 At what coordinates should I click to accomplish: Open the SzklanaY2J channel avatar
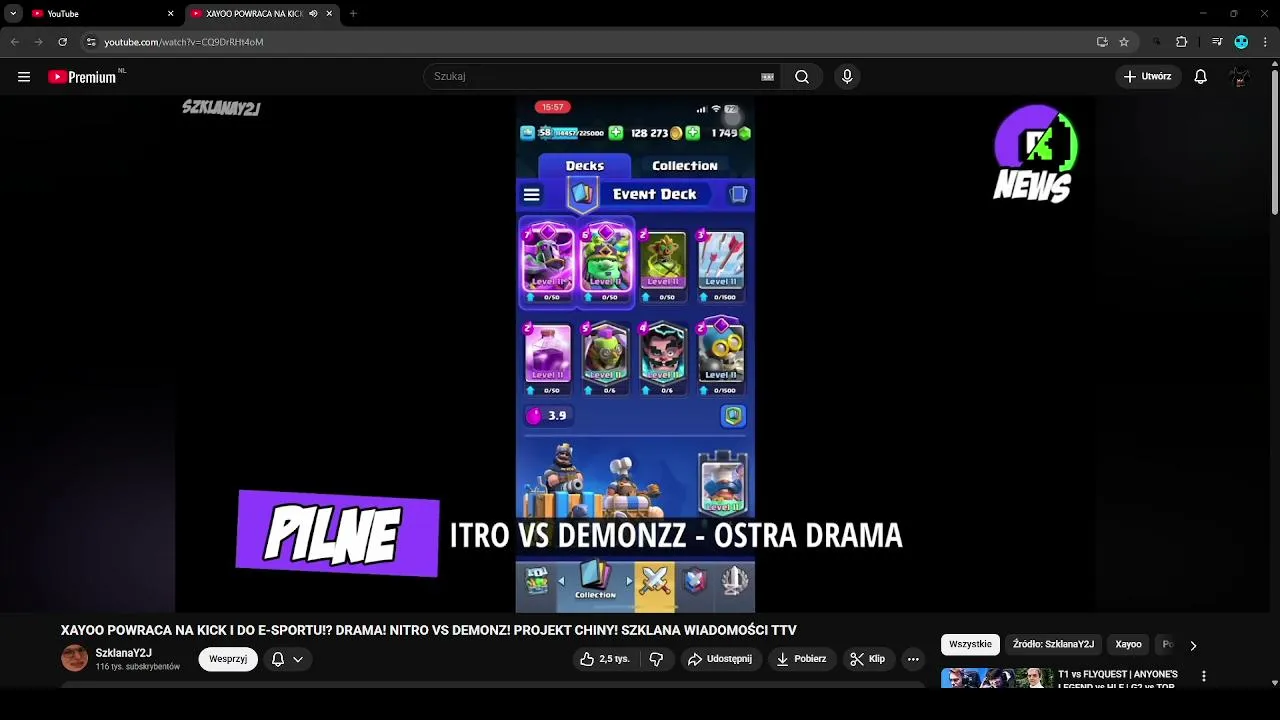[x=74, y=658]
